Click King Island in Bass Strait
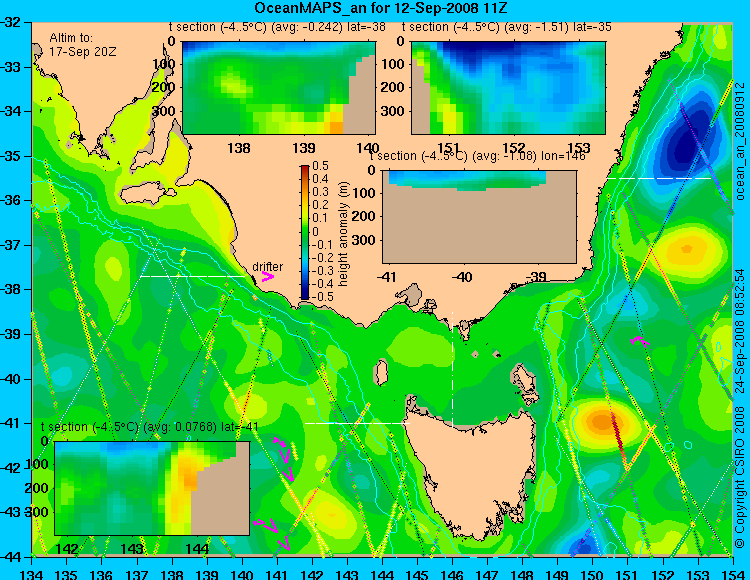This screenshot has width=750, height=580. [381, 372]
